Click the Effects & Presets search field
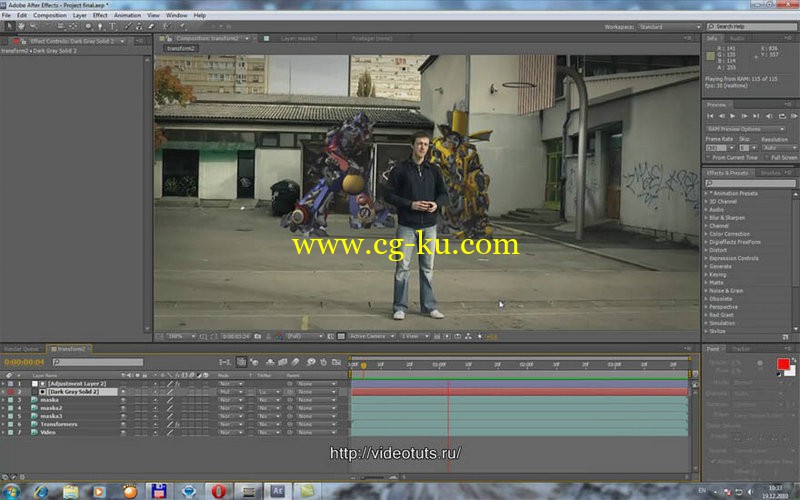 coord(750,183)
